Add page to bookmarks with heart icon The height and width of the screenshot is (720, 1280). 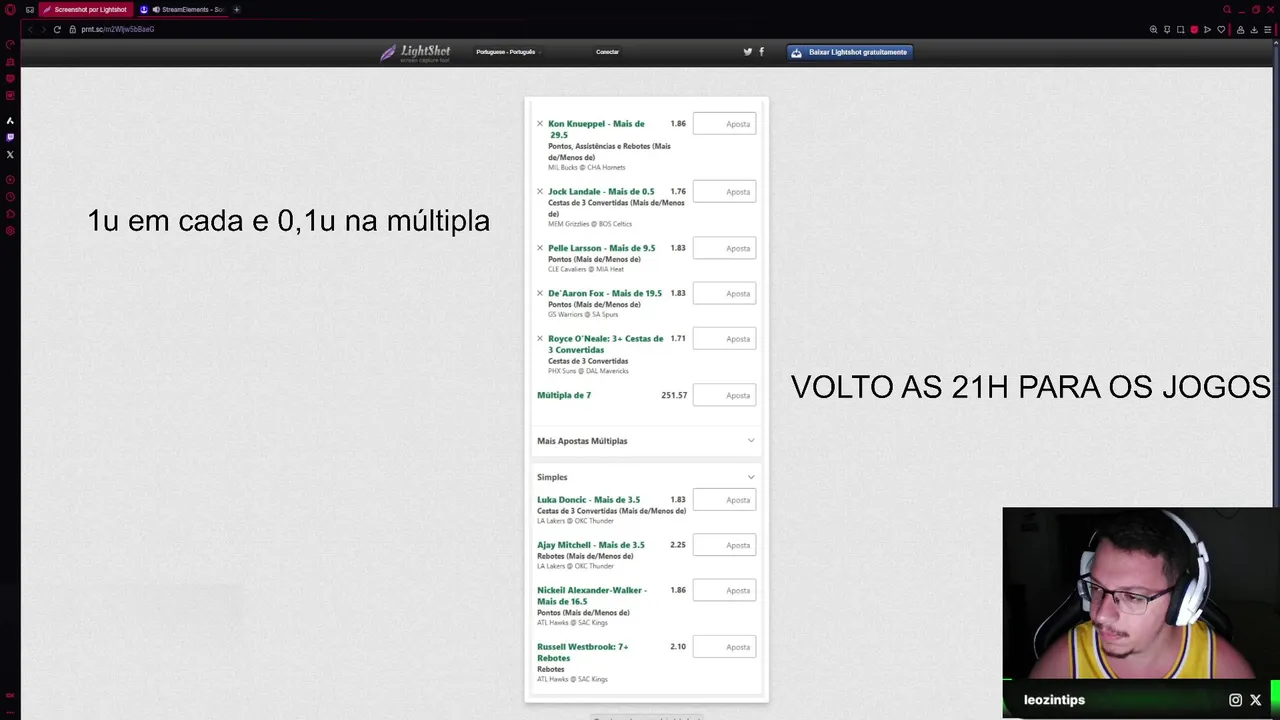pyautogui.click(x=1221, y=29)
